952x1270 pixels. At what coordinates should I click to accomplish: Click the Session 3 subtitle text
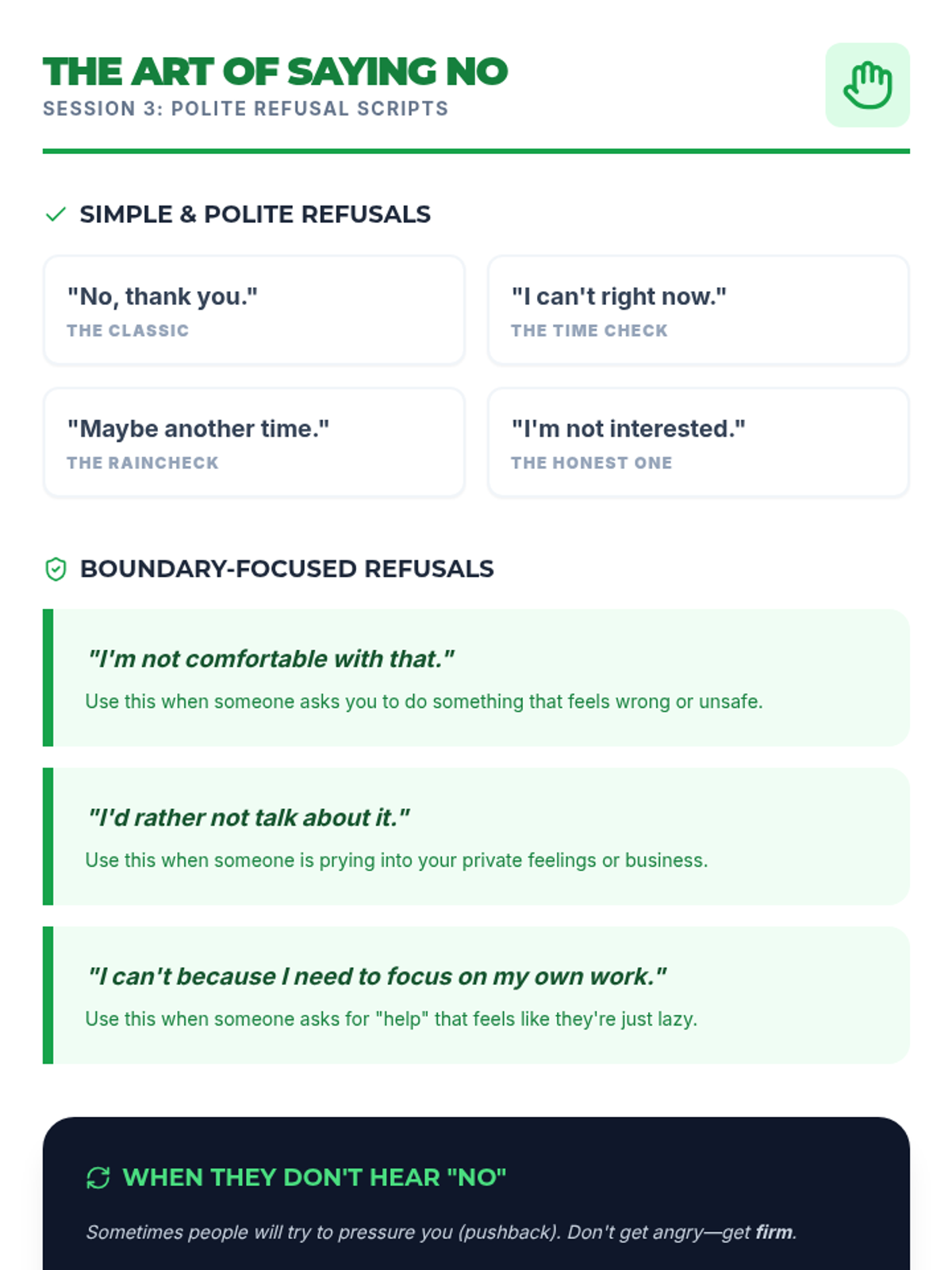[x=246, y=109]
